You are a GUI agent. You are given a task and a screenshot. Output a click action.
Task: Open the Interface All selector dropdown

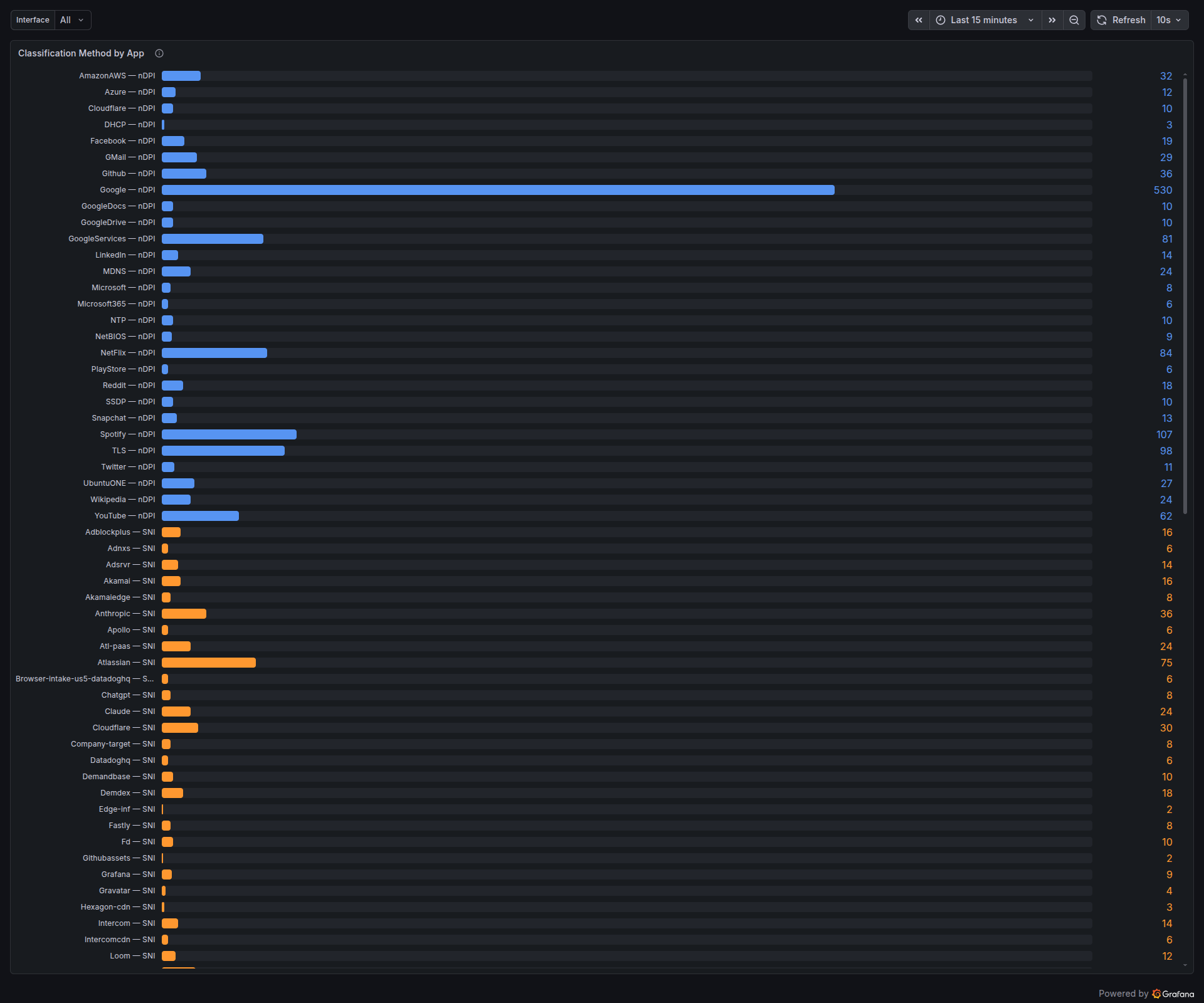(72, 19)
